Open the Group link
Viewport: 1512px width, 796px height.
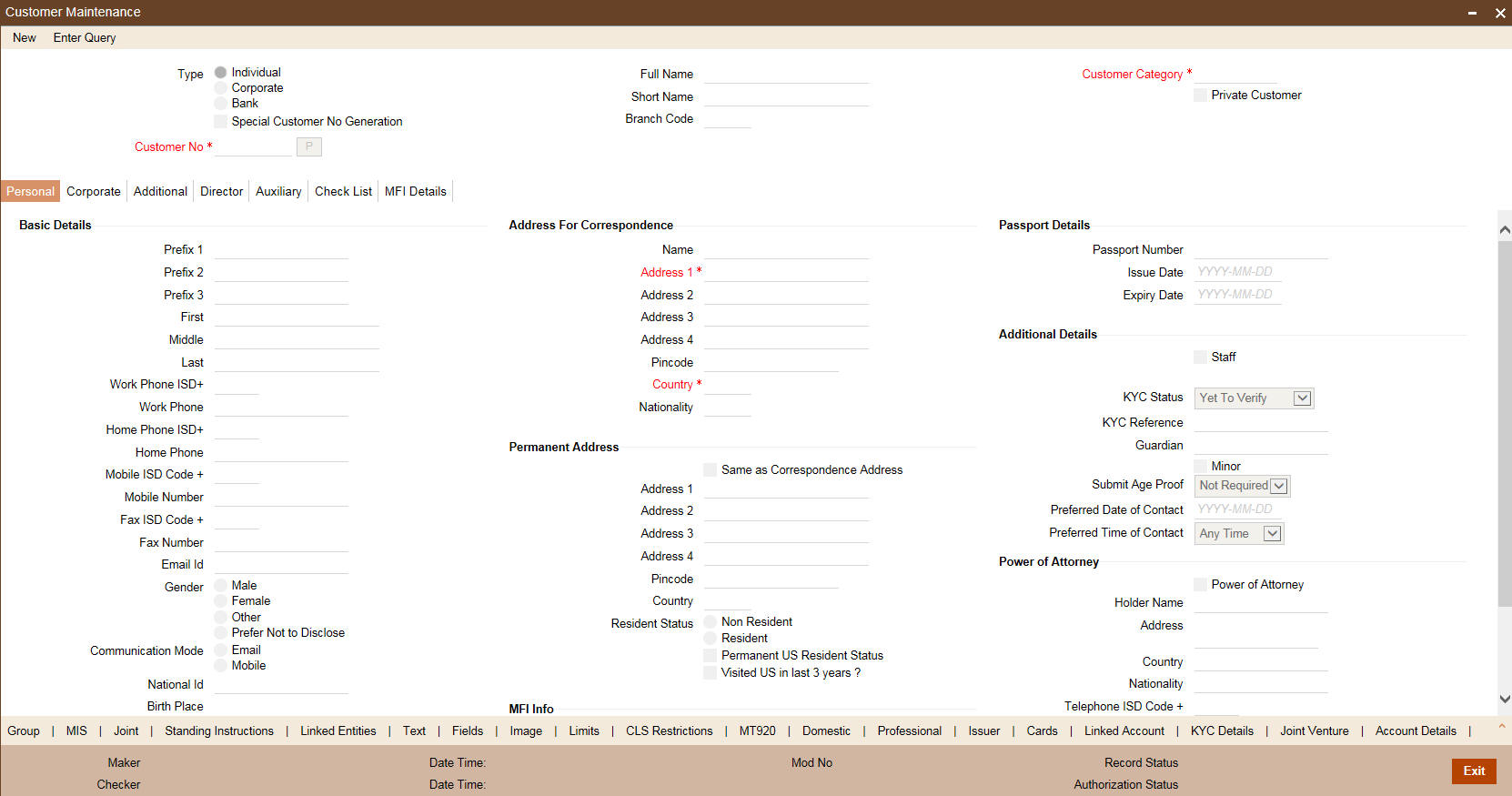point(24,731)
